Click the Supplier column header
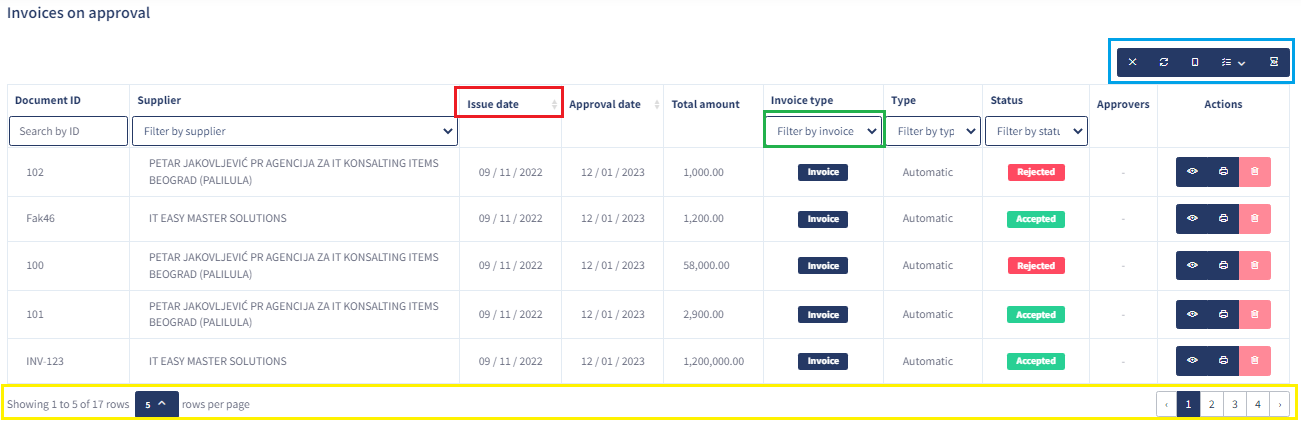Viewport: 1301px width, 421px height. 159,101
